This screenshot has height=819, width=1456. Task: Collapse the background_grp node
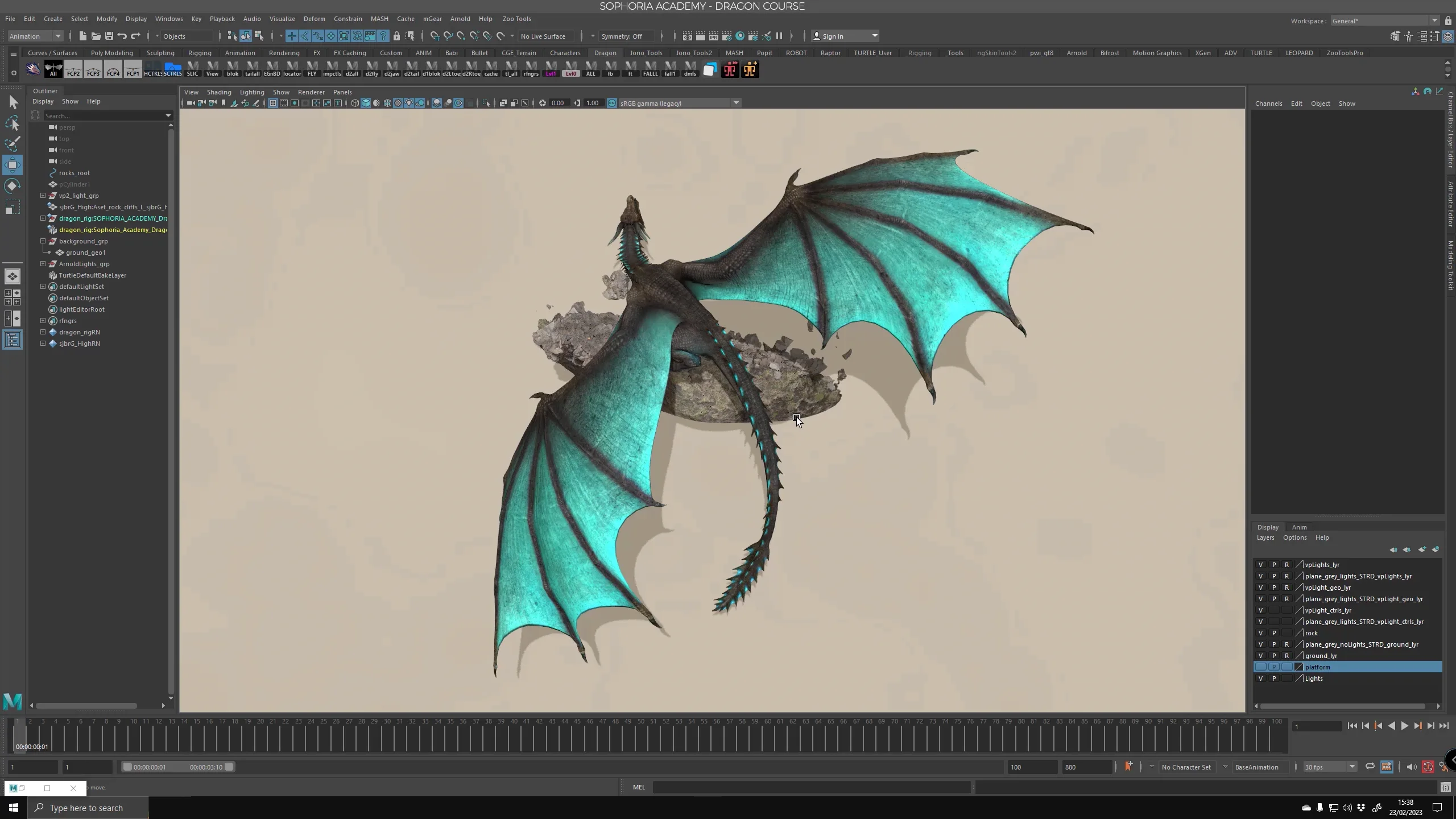coord(43,241)
